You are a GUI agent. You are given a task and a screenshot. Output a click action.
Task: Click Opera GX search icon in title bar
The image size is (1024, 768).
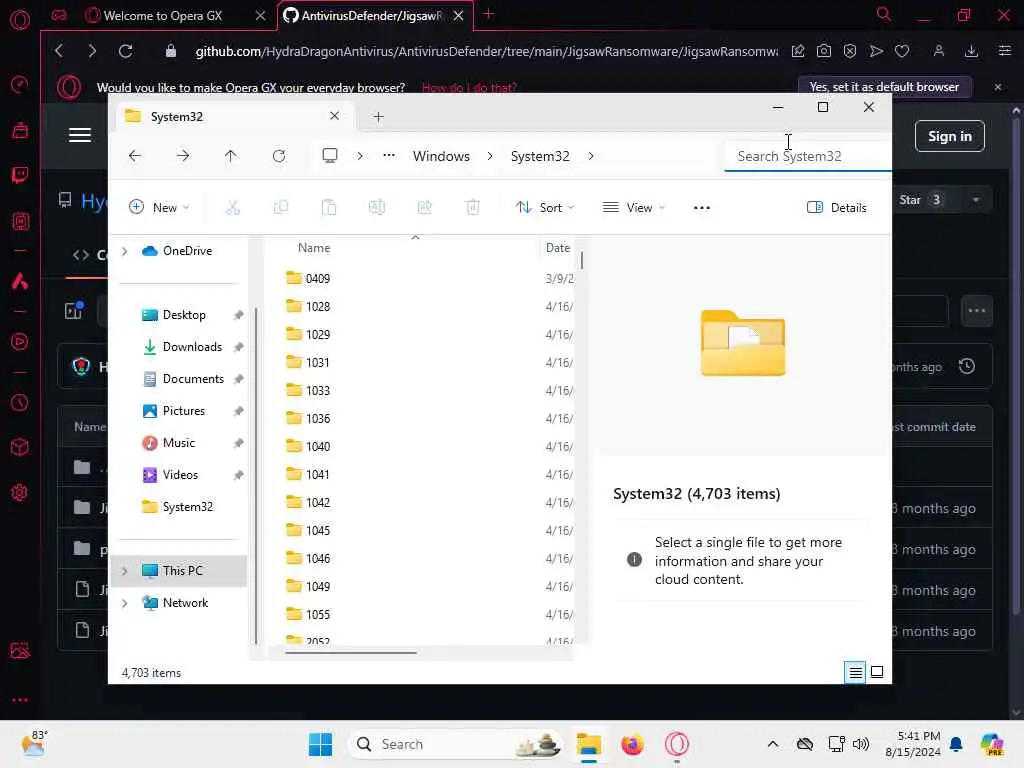(884, 14)
